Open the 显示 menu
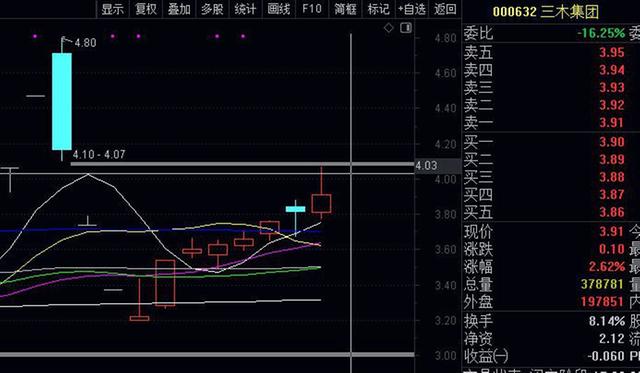Screen dimensions: 640x373 pos(113,9)
